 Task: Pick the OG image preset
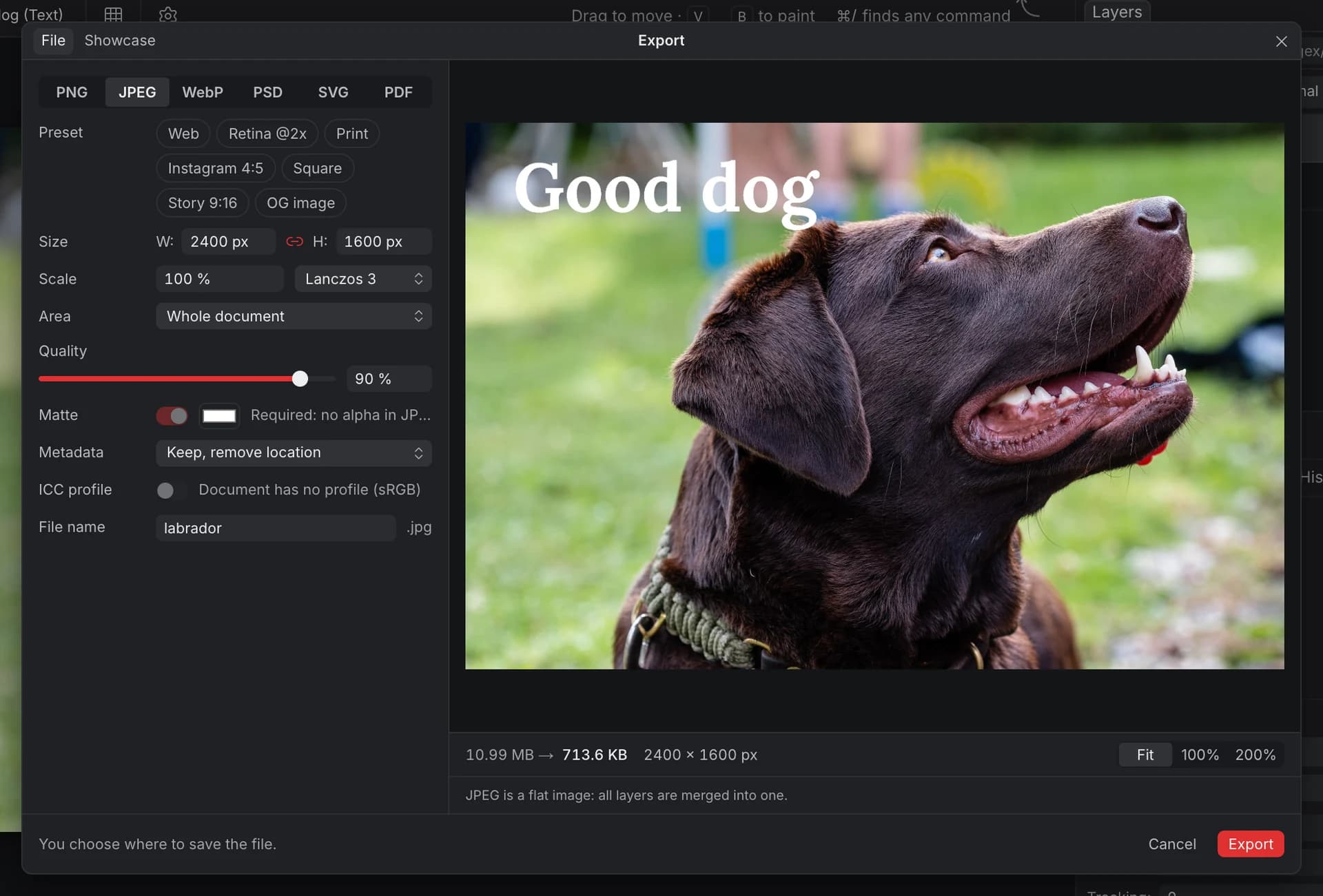(x=300, y=203)
